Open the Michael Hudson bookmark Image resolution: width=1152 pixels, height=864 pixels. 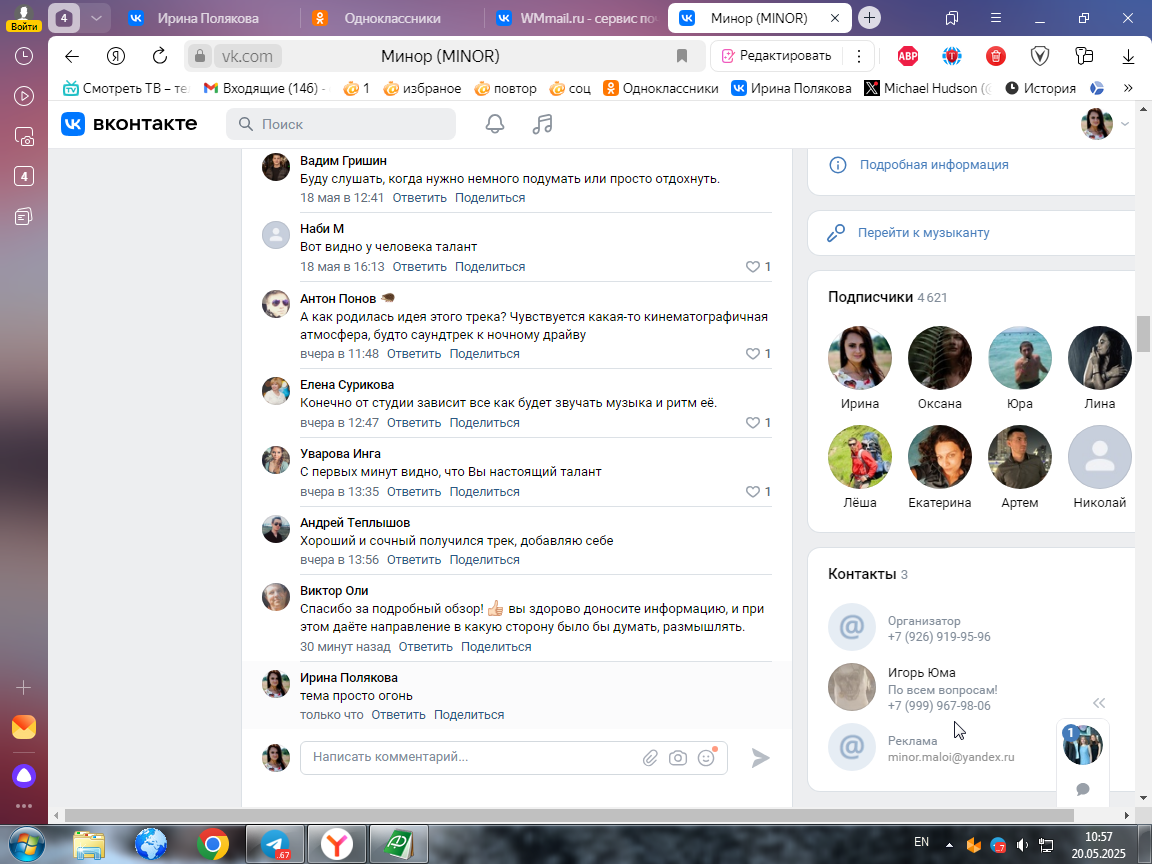928,88
